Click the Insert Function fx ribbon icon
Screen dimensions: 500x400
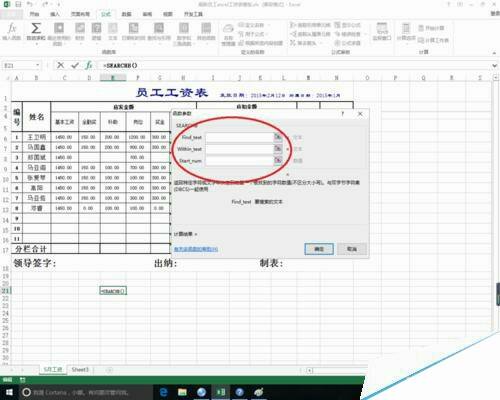[x=12, y=29]
